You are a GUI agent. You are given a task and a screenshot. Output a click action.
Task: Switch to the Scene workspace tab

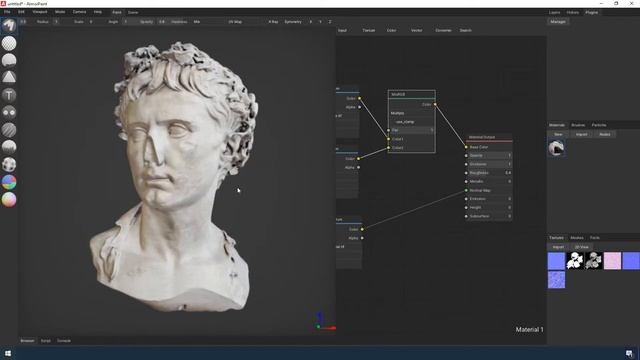(x=133, y=13)
